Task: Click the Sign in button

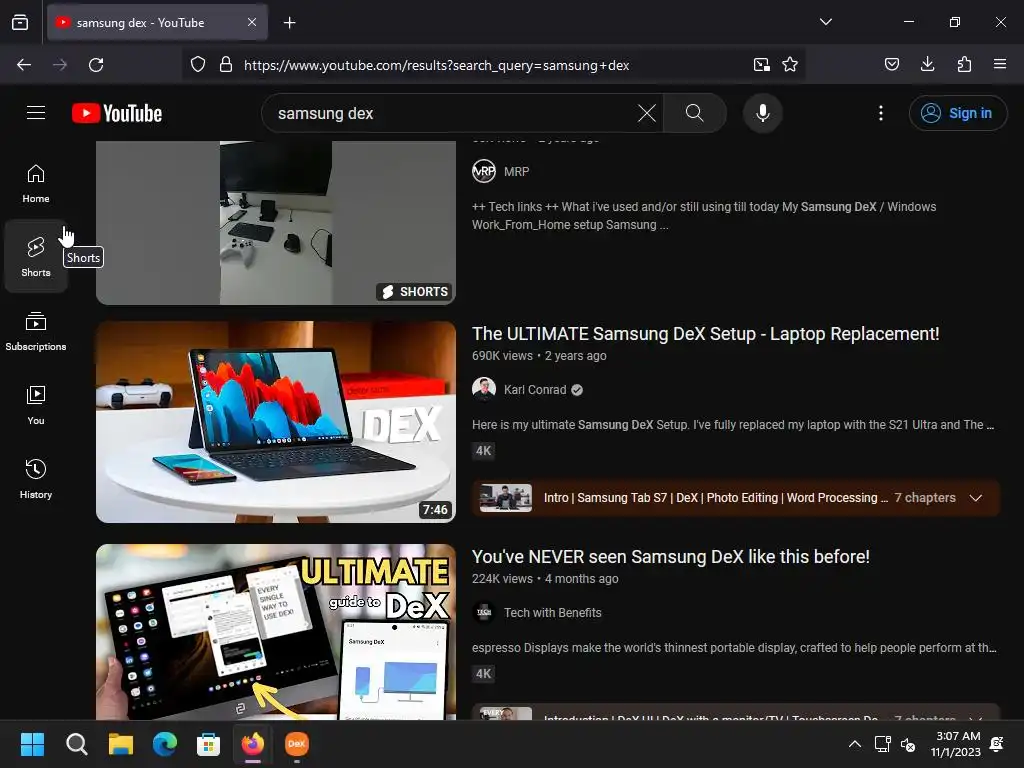Action: [957, 113]
